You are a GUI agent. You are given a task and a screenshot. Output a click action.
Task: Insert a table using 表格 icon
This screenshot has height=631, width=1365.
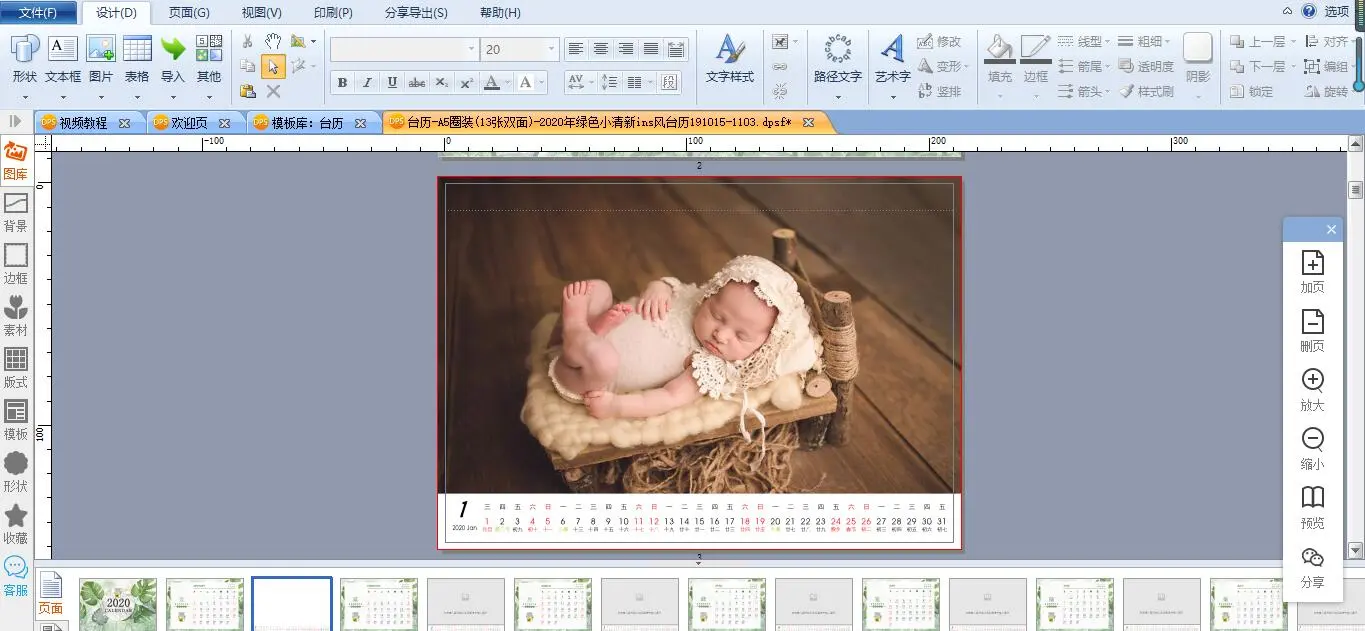tap(137, 58)
